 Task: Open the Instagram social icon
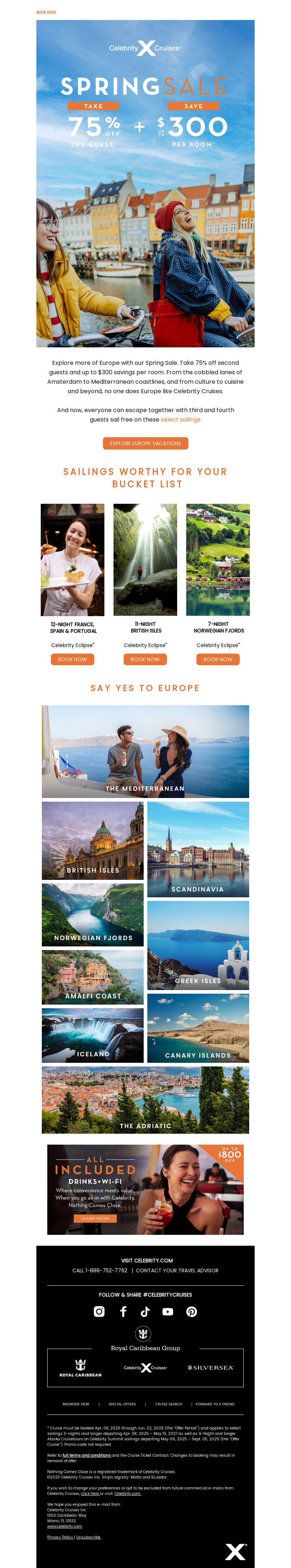coord(99,1311)
